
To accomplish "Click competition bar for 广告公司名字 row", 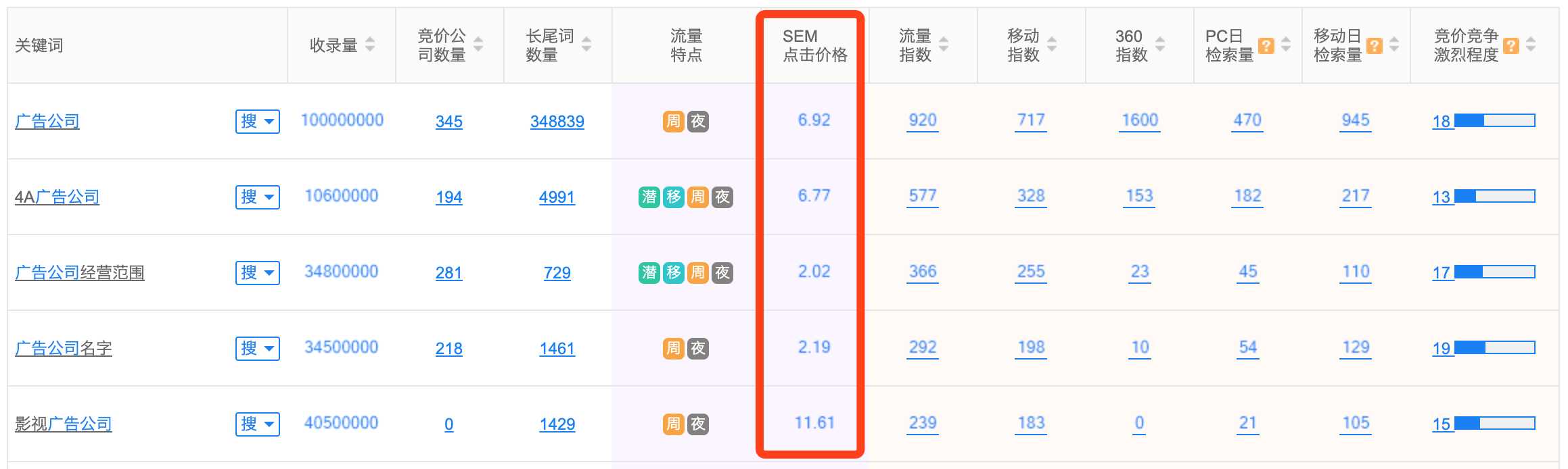I will (x=1494, y=348).
